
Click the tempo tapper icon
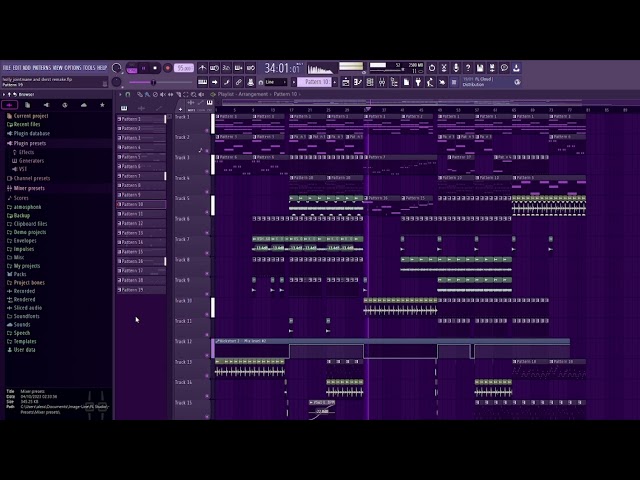coord(430,82)
